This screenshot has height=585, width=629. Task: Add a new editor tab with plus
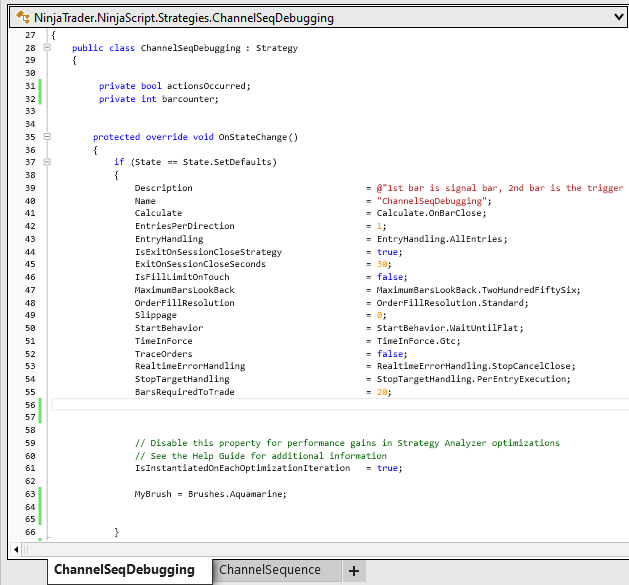point(354,571)
